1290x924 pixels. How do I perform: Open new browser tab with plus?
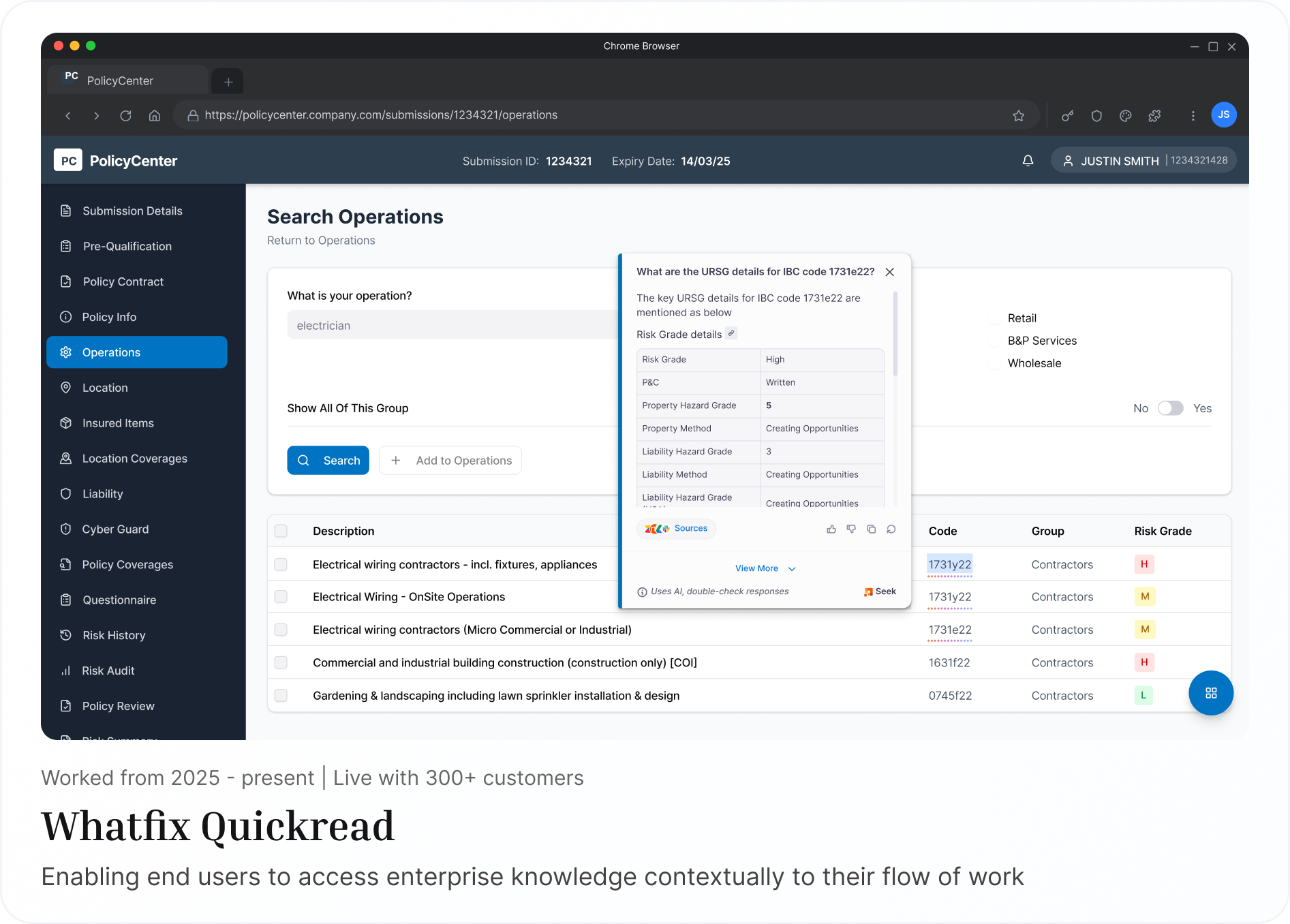tap(228, 82)
